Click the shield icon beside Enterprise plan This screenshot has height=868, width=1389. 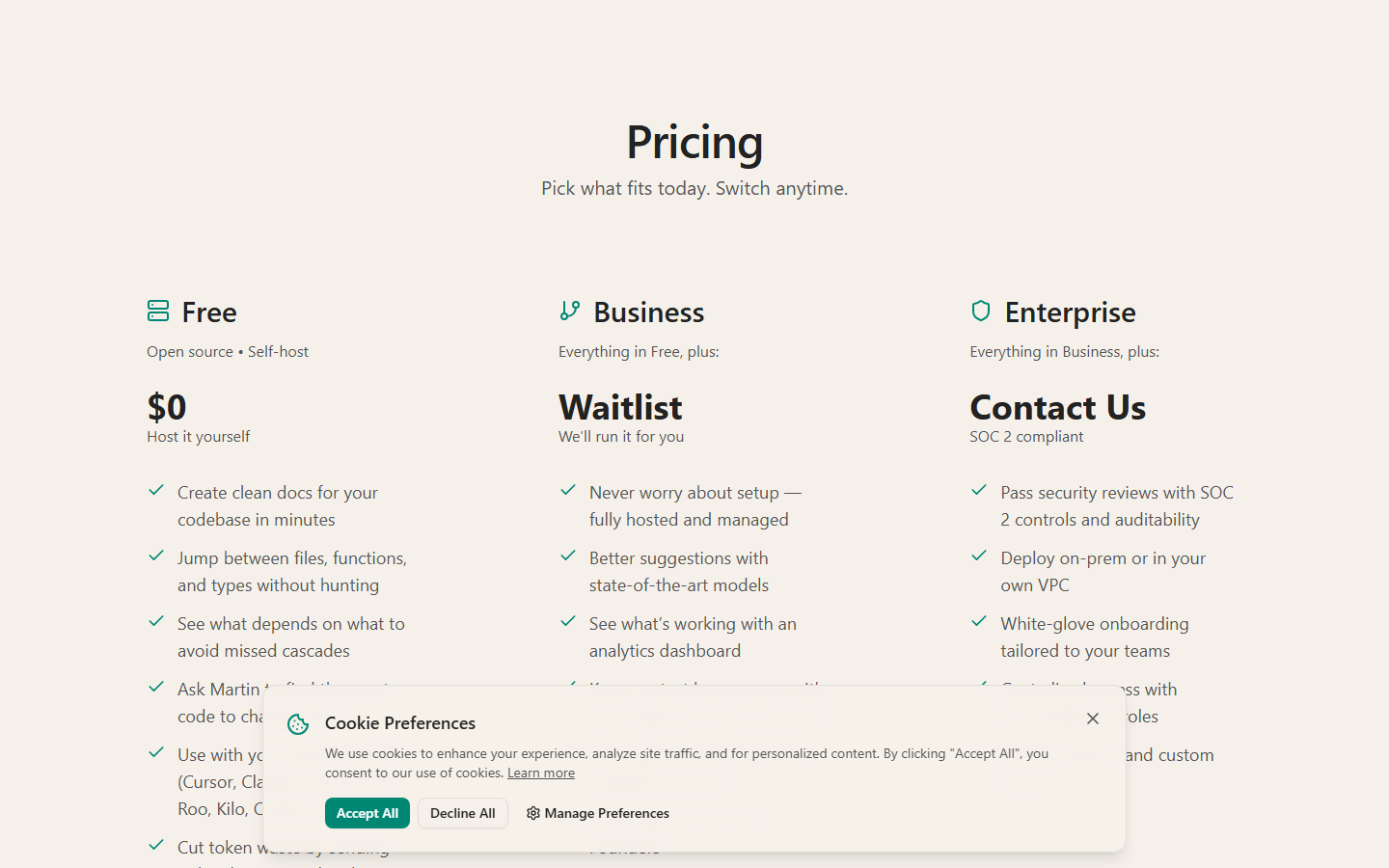coord(981,311)
